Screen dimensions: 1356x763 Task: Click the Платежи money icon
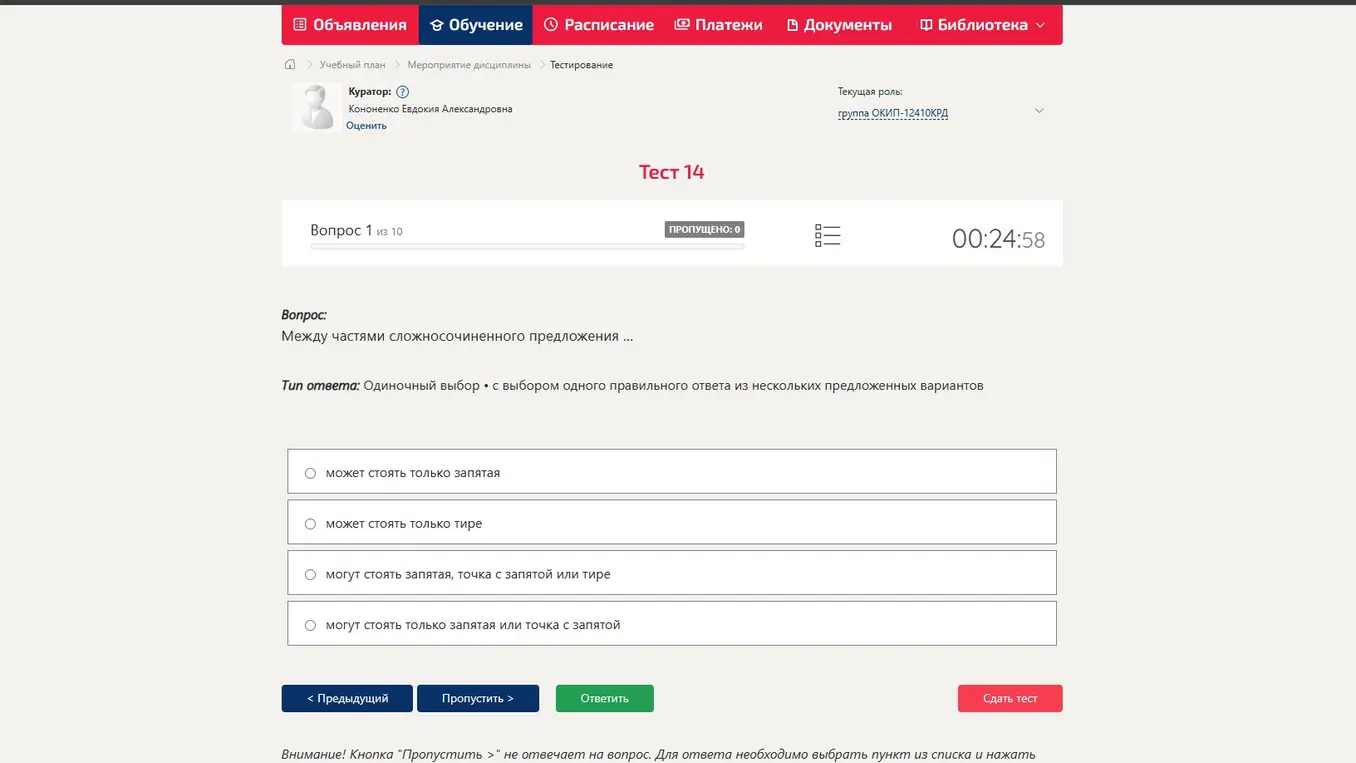(x=682, y=25)
